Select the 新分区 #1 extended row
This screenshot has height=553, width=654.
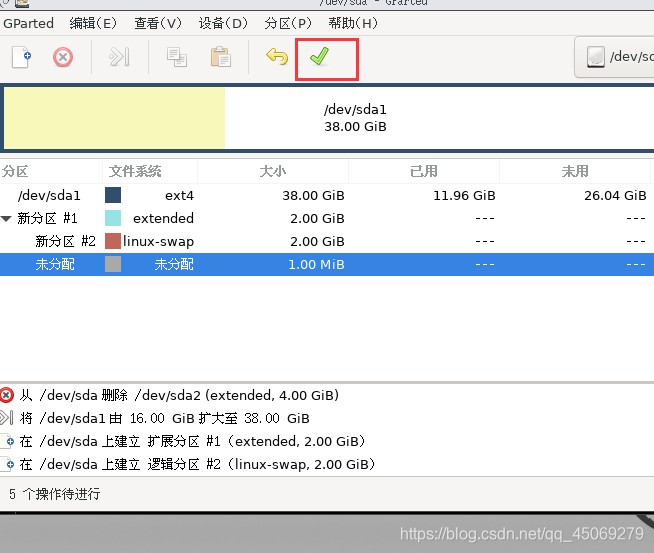[327, 219]
